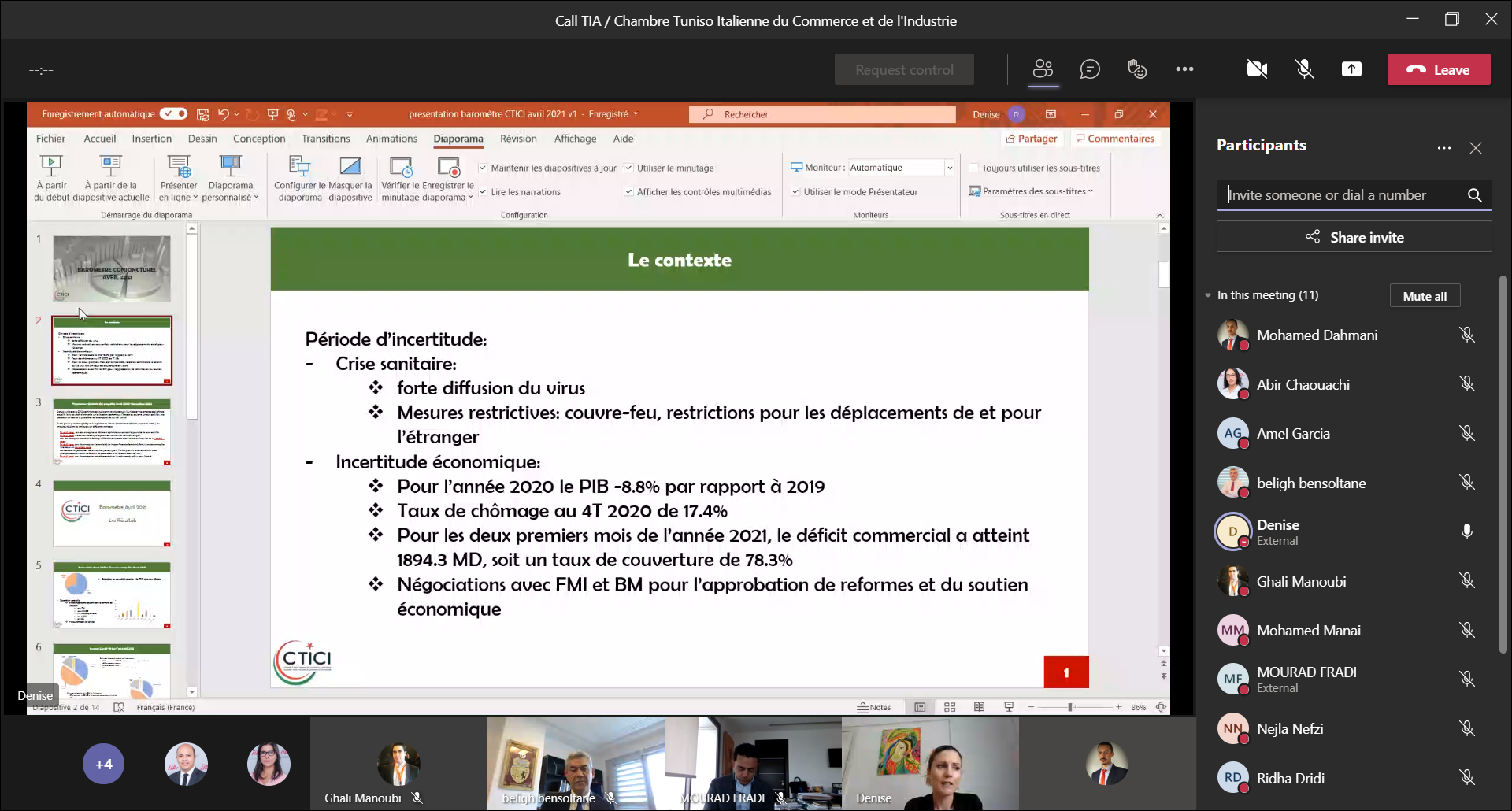Switch to the Insertion tab
The height and width of the screenshot is (811, 1512).
[x=152, y=139]
